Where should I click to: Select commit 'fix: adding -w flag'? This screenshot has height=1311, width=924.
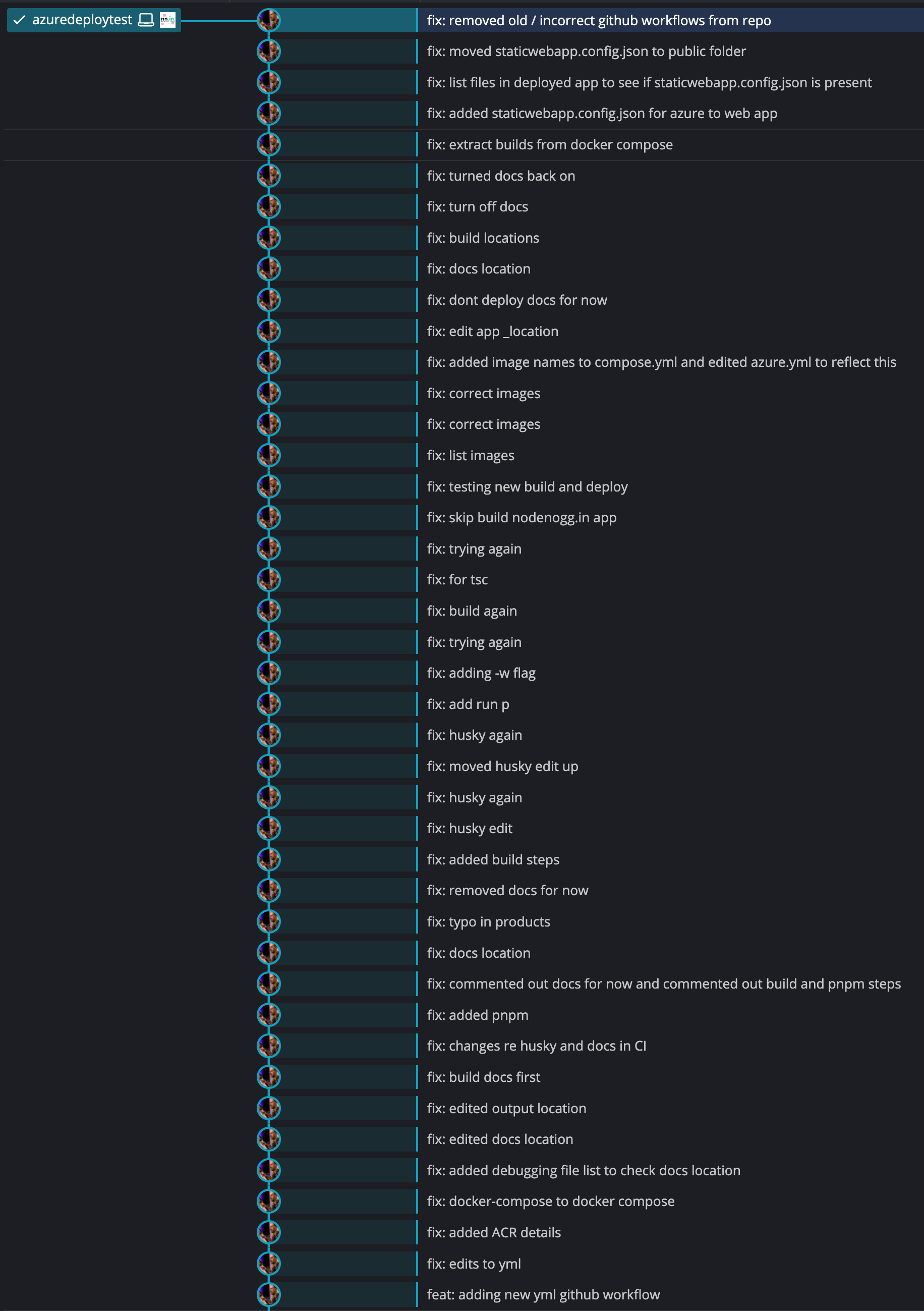(481, 673)
